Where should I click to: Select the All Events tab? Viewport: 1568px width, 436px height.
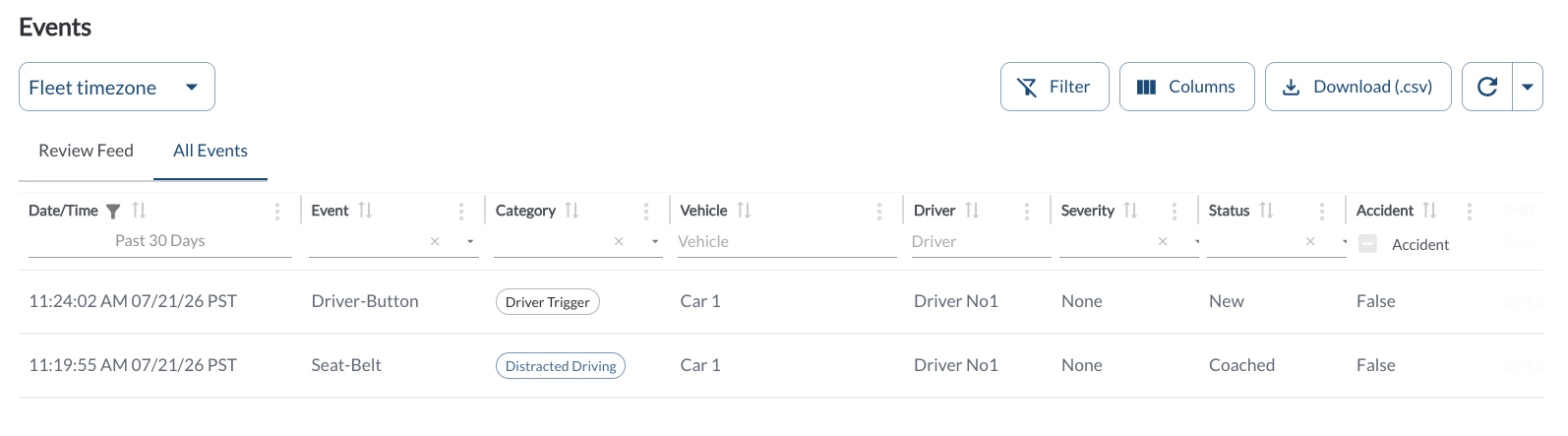(x=211, y=151)
